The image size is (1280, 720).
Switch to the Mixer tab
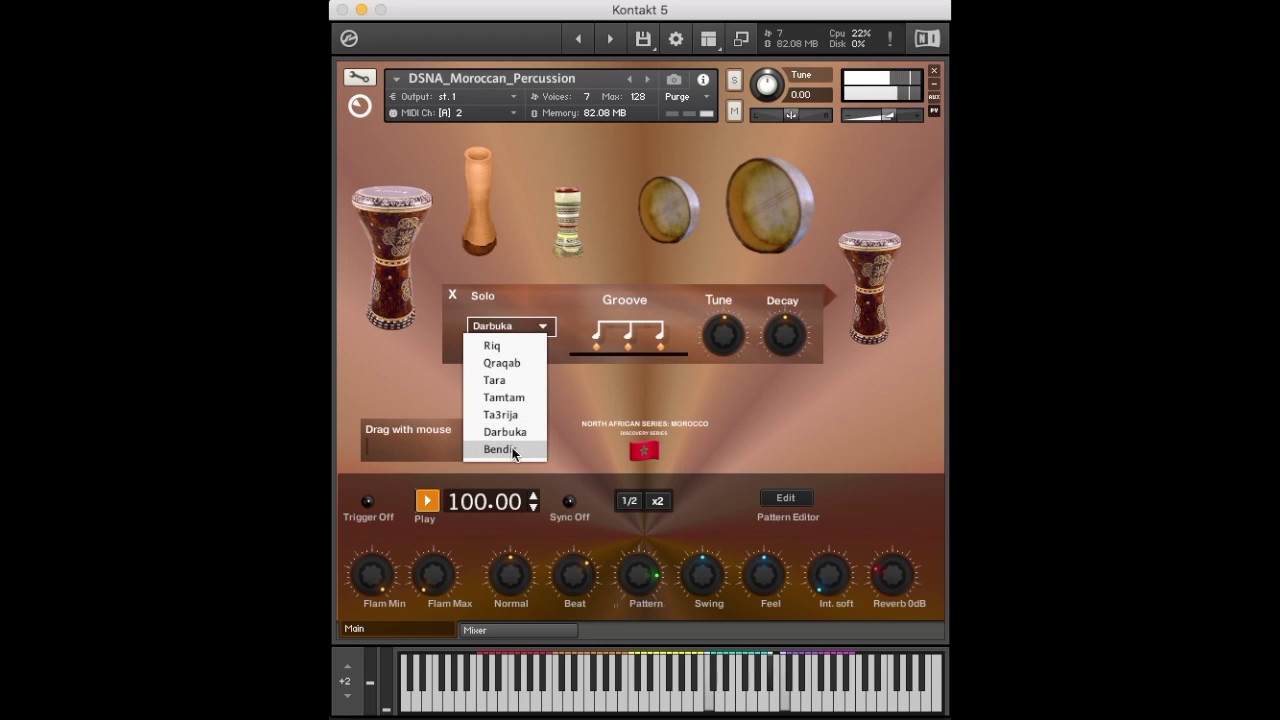pos(518,630)
